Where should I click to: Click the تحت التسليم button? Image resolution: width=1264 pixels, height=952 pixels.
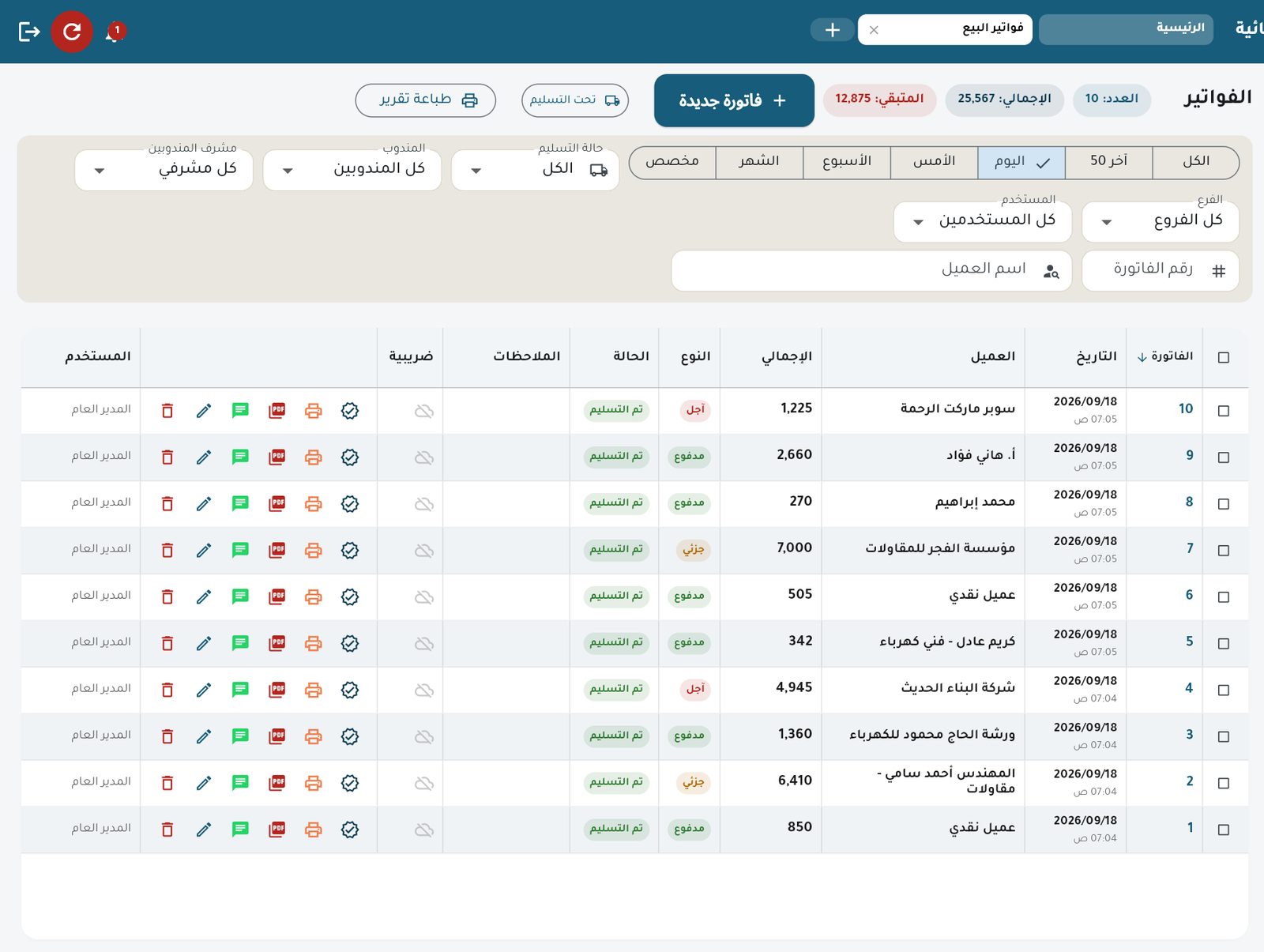575,100
